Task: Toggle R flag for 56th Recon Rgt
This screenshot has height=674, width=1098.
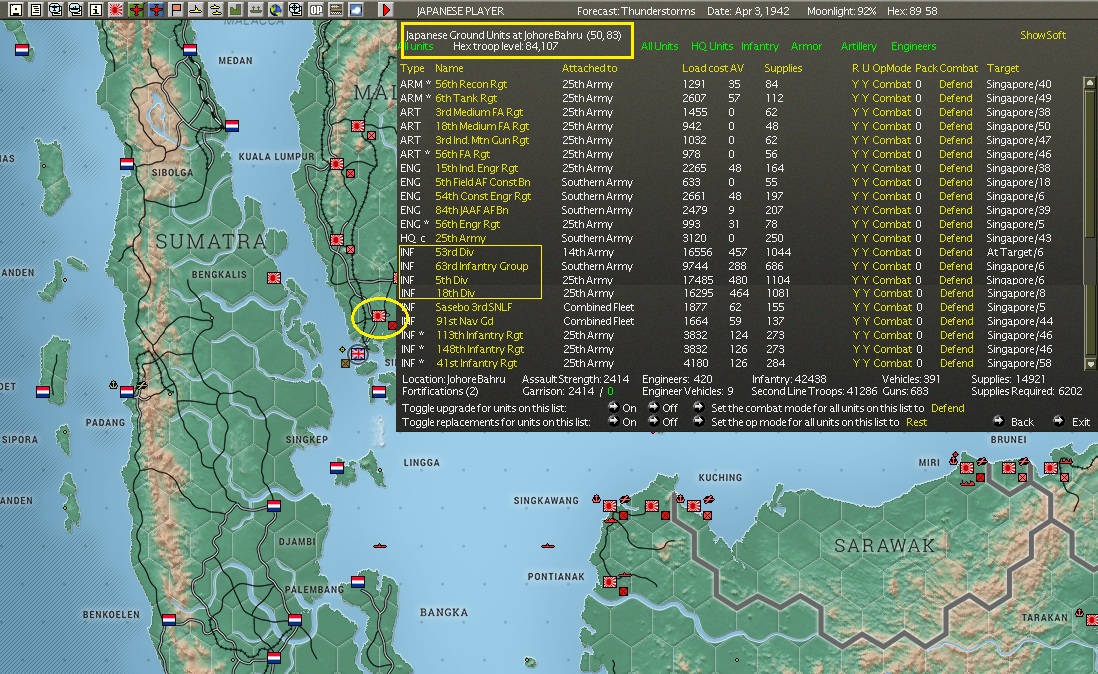Action: (855, 84)
